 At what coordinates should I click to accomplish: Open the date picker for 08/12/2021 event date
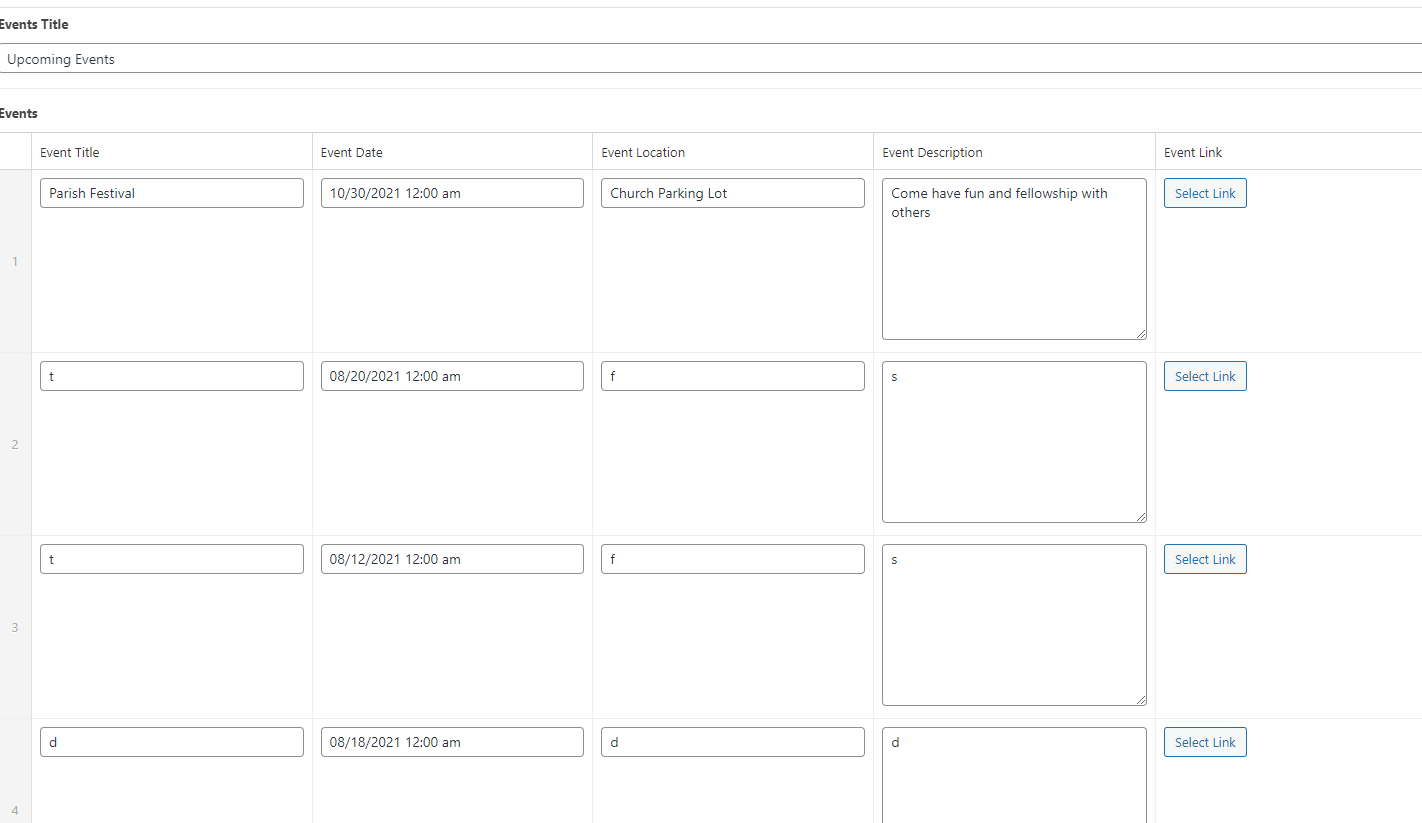(x=452, y=559)
